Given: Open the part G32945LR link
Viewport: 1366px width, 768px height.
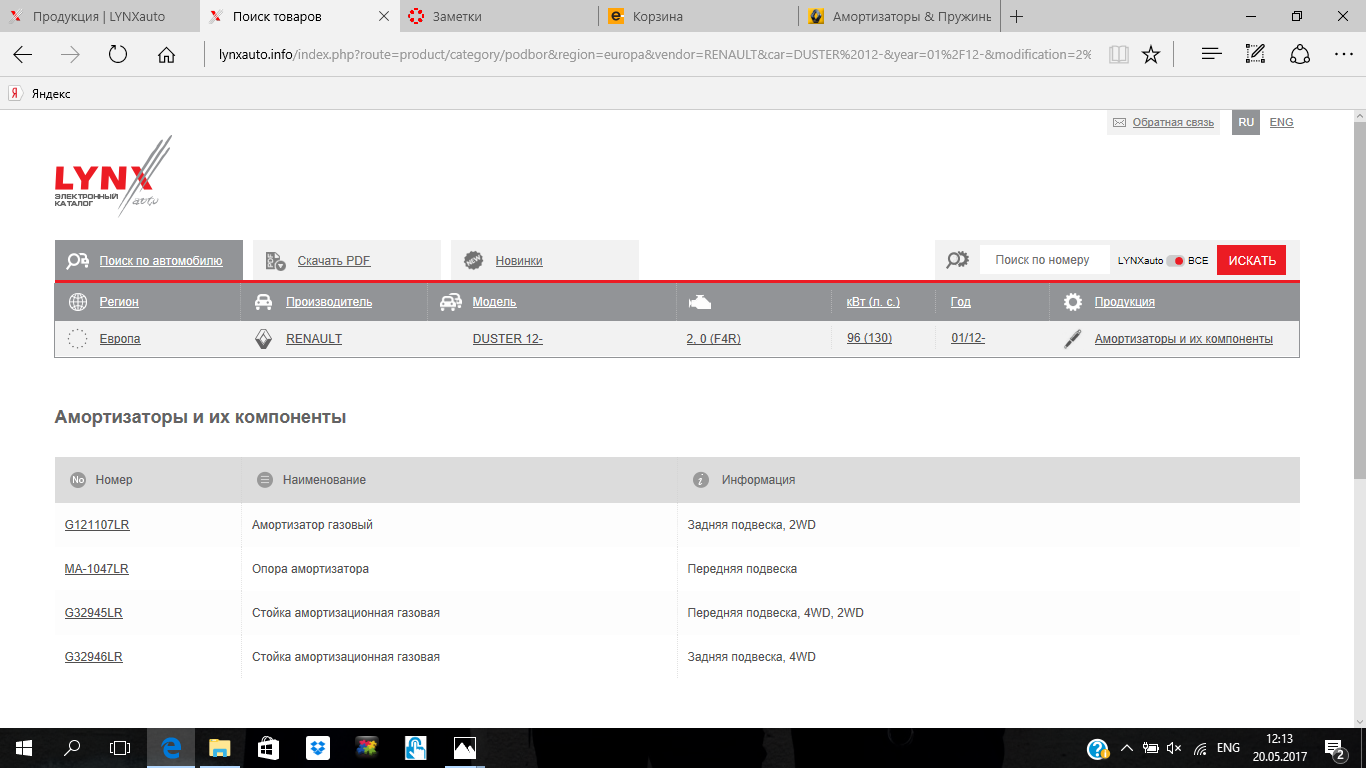Looking at the screenshot, I should click(x=94, y=613).
